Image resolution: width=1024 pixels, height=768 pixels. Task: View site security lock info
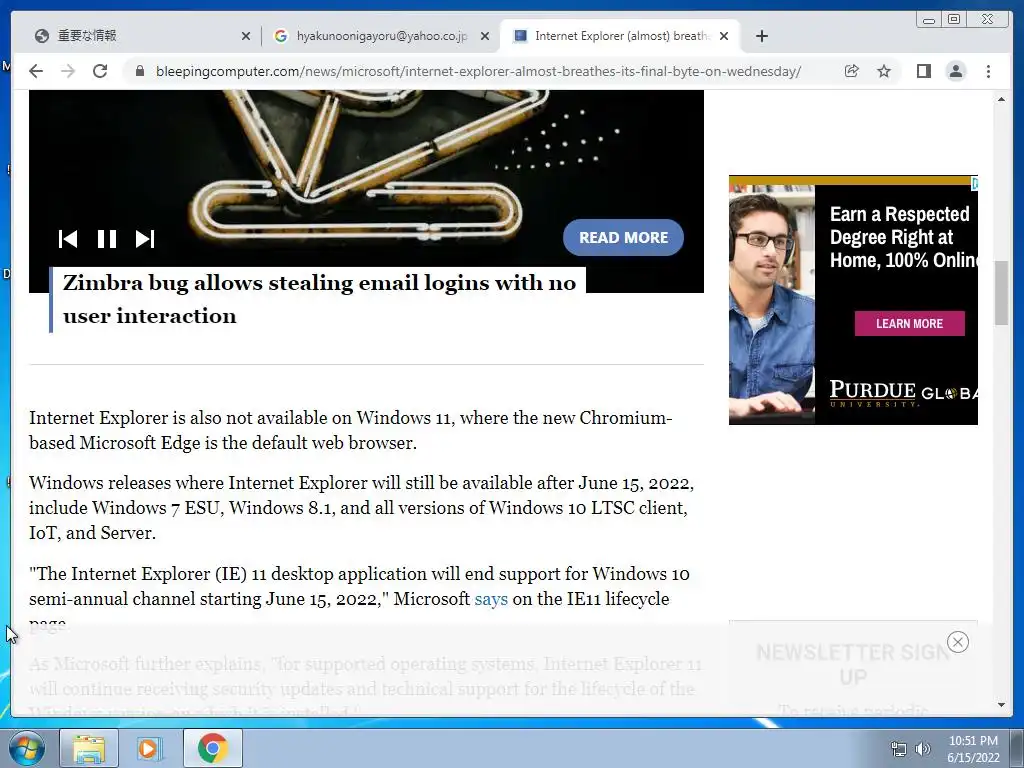140,71
